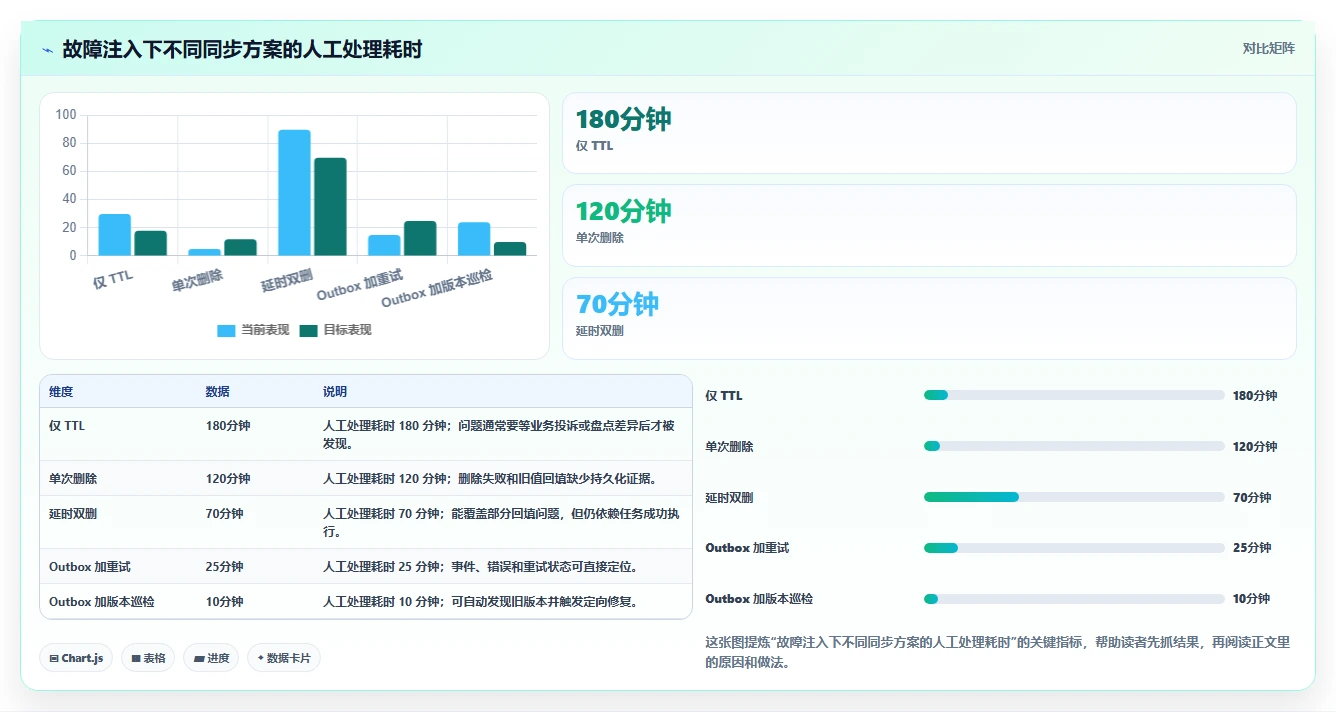This screenshot has height=712, width=1336.
Task: Click the blue 延时双删 chart bar
Action: 294,193
